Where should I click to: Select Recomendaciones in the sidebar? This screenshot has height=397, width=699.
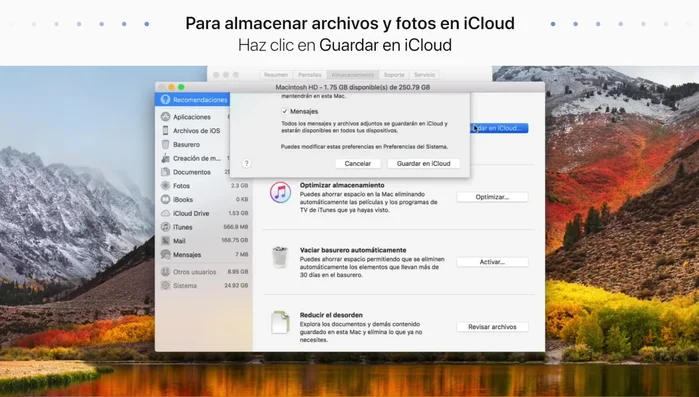tap(193, 99)
